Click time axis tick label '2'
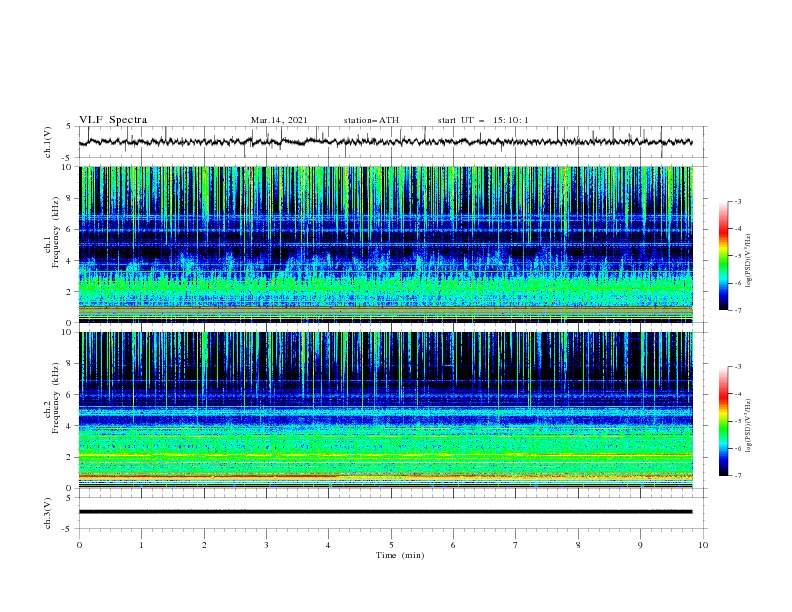792x612 pixels. point(204,545)
